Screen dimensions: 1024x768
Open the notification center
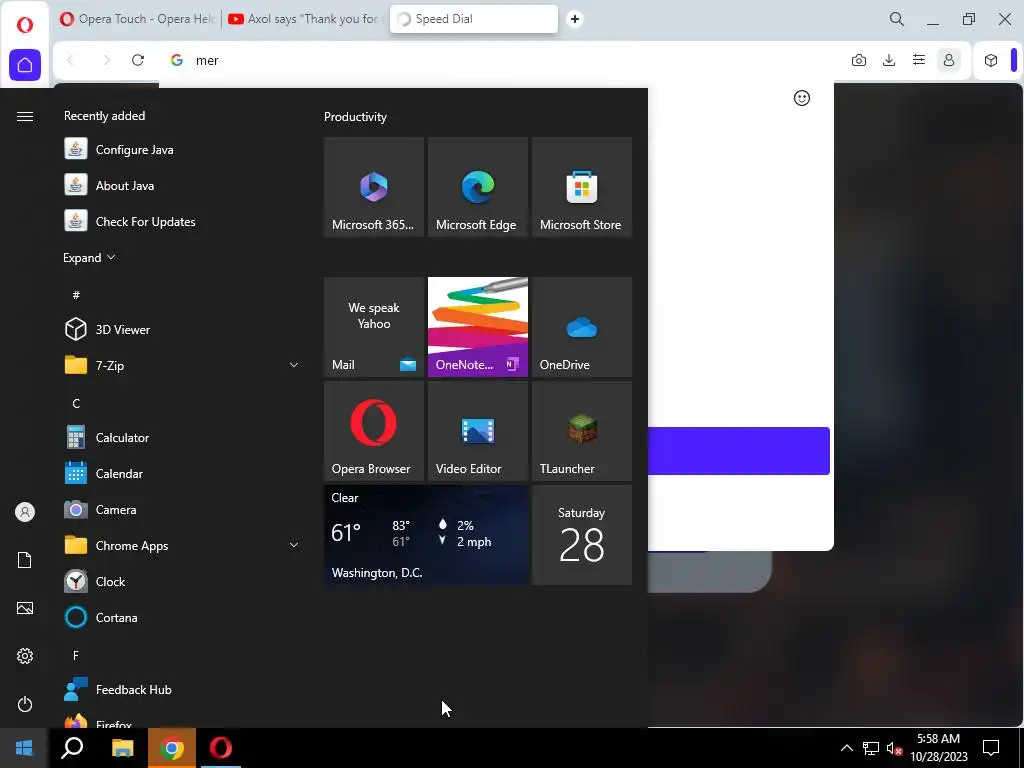pos(991,748)
